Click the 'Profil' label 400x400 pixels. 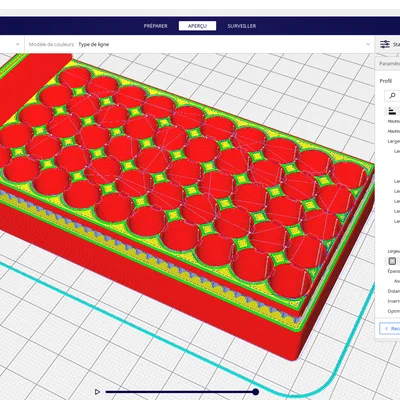[x=386, y=81]
